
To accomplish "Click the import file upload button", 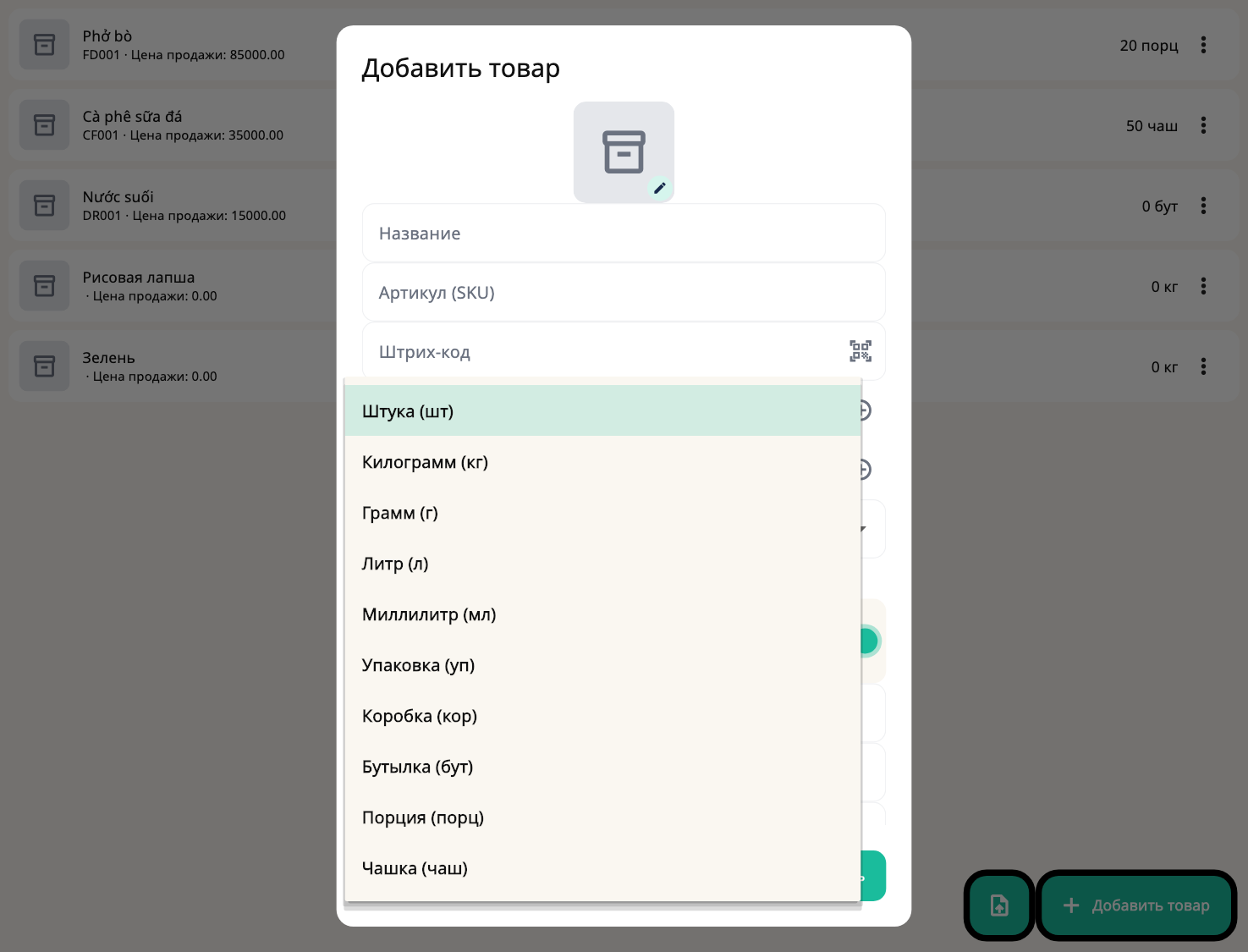I will click(x=999, y=905).
